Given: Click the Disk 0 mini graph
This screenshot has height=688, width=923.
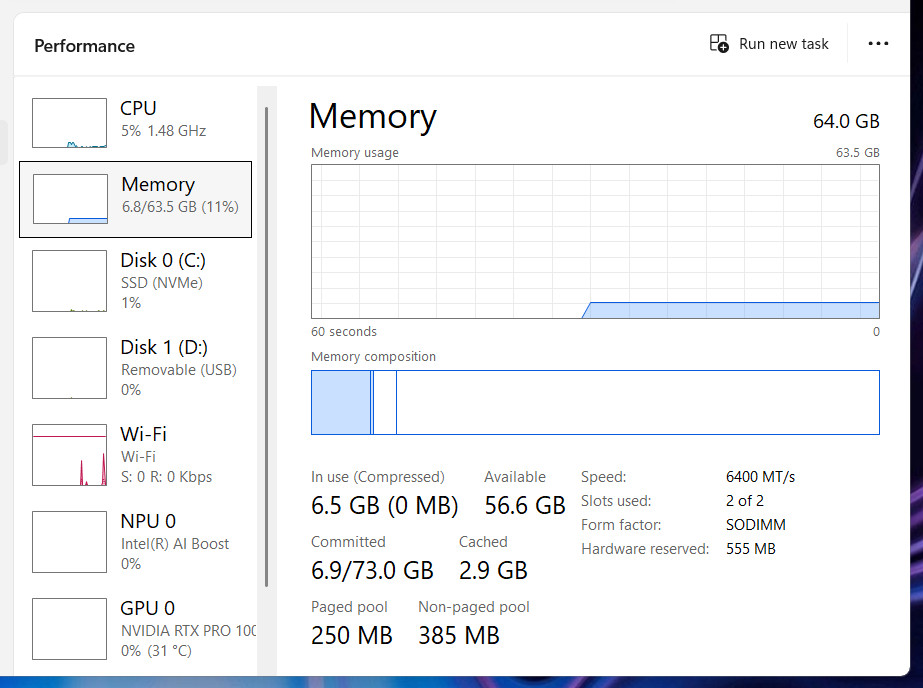Looking at the screenshot, I should [69, 281].
